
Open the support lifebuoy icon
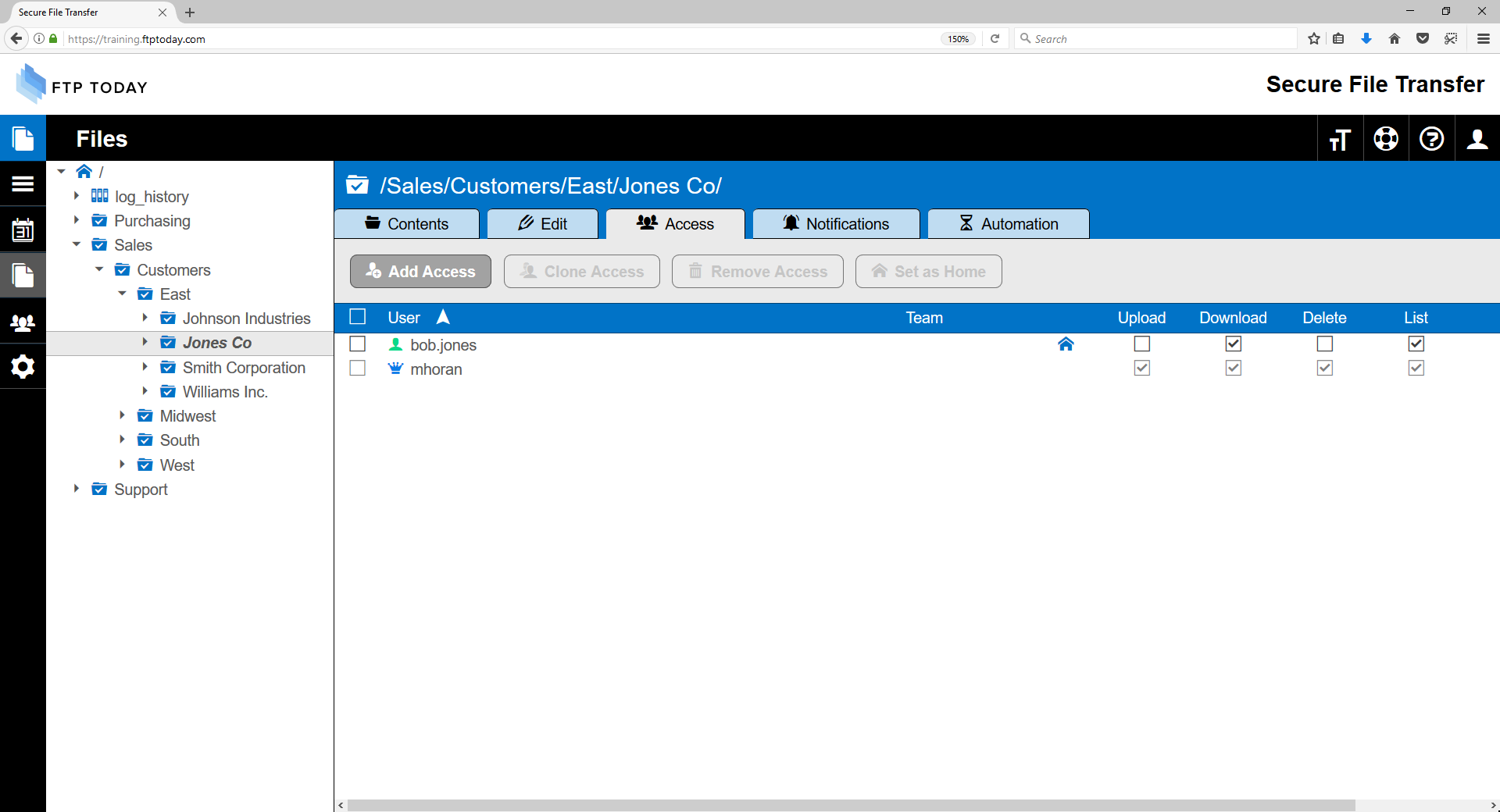pyautogui.click(x=1386, y=139)
